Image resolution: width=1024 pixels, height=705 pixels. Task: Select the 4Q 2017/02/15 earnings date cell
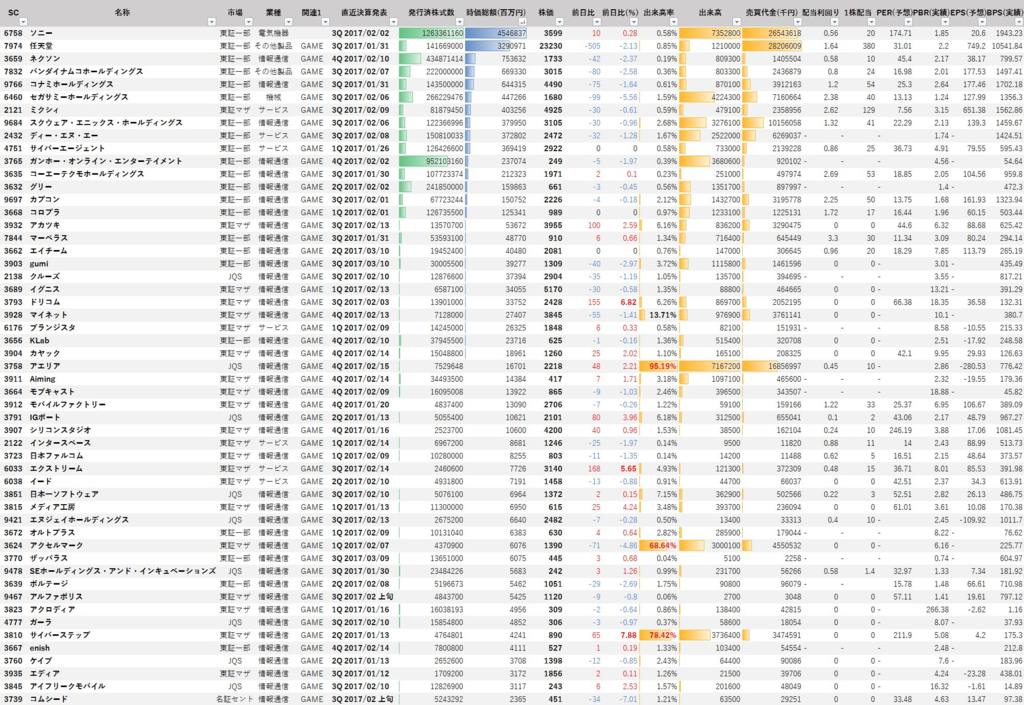click(x=360, y=366)
